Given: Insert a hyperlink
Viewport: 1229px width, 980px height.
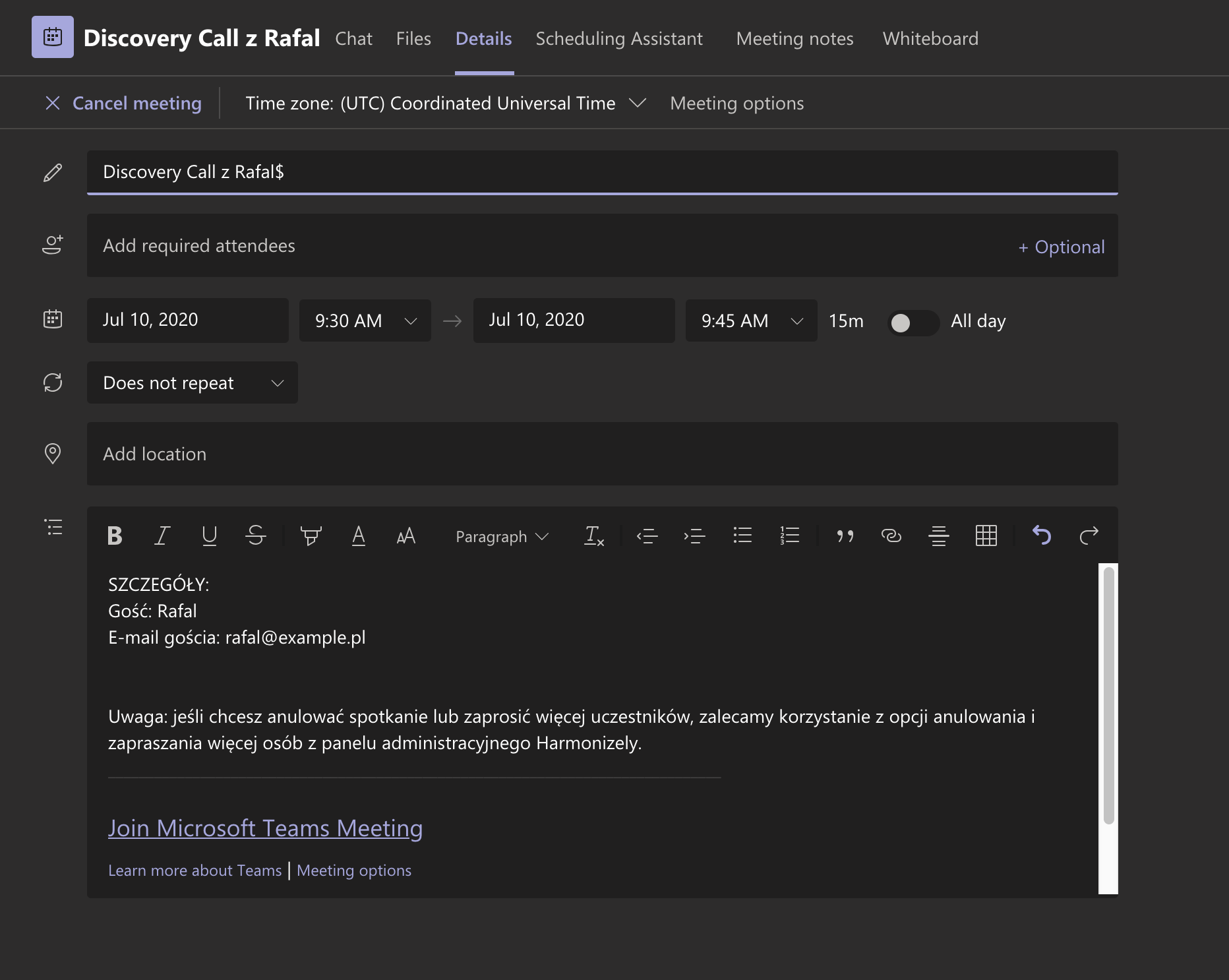Looking at the screenshot, I should (891, 536).
